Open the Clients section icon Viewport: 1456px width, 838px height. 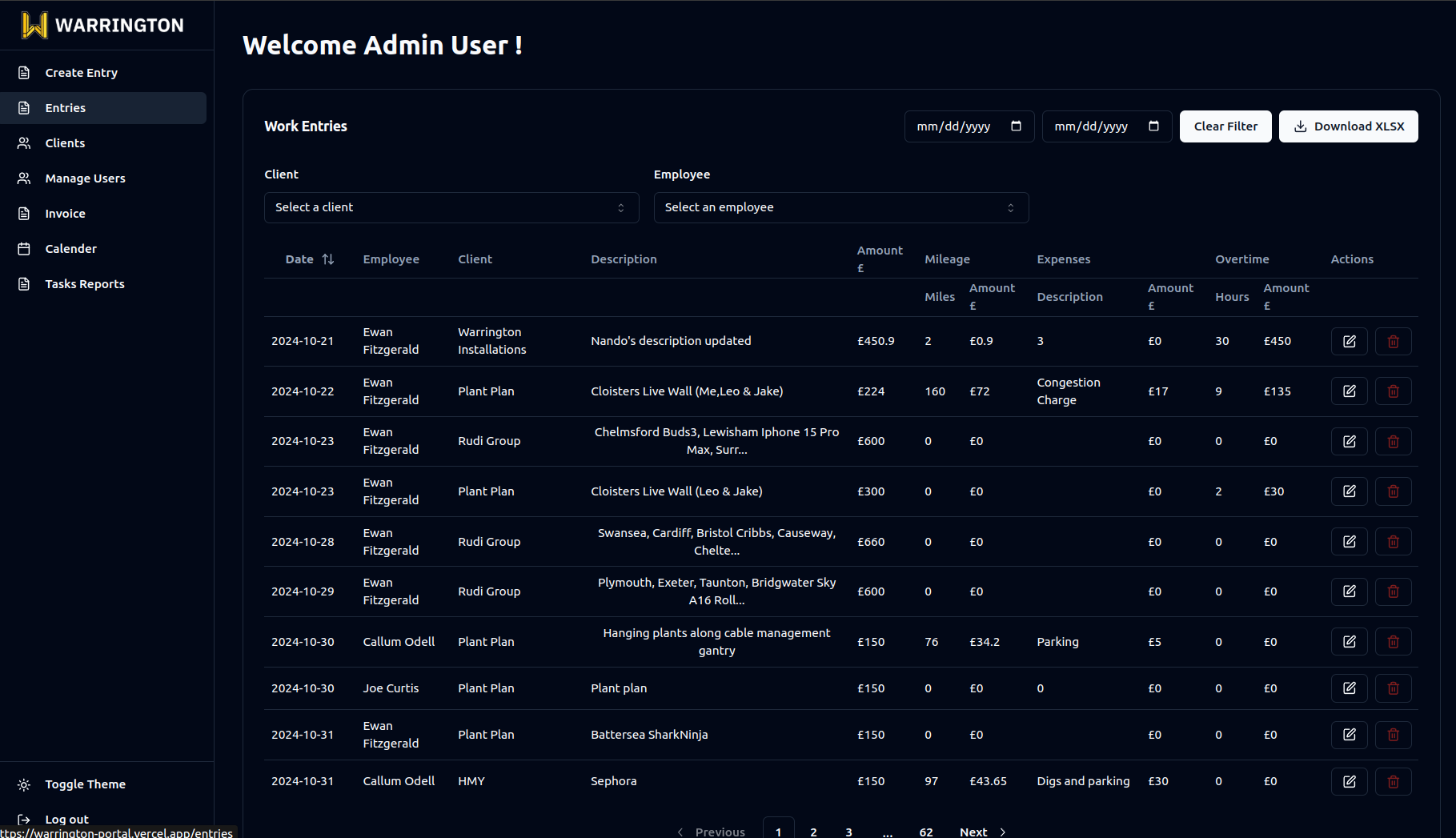[23, 142]
